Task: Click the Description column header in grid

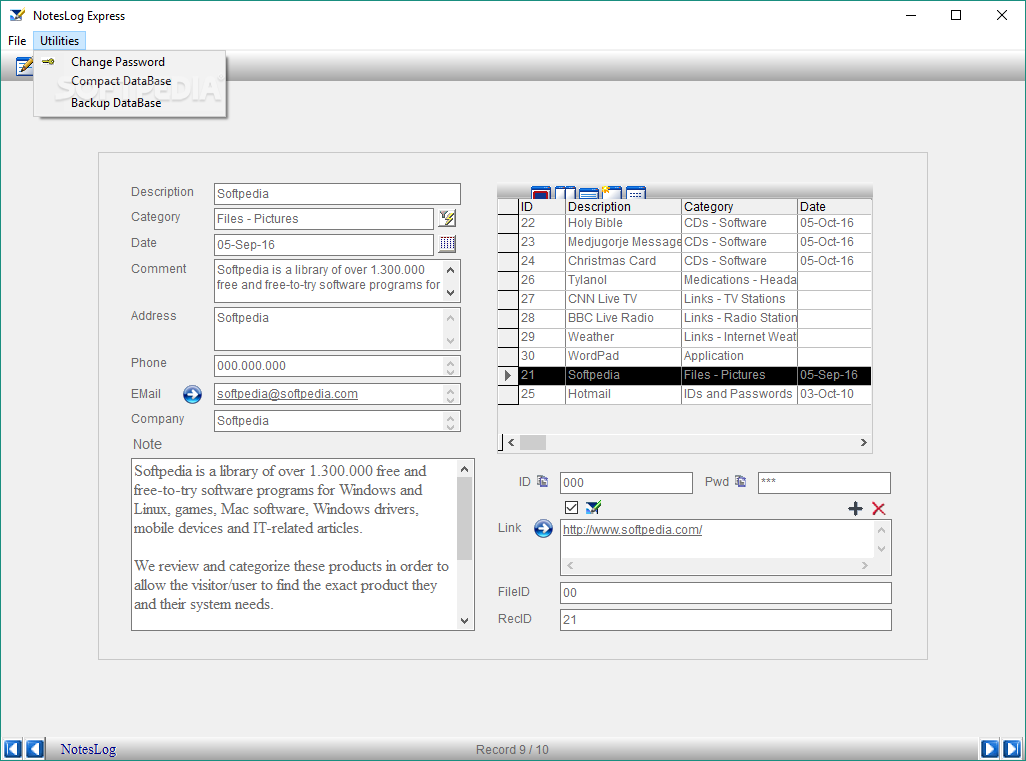Action: click(x=623, y=206)
